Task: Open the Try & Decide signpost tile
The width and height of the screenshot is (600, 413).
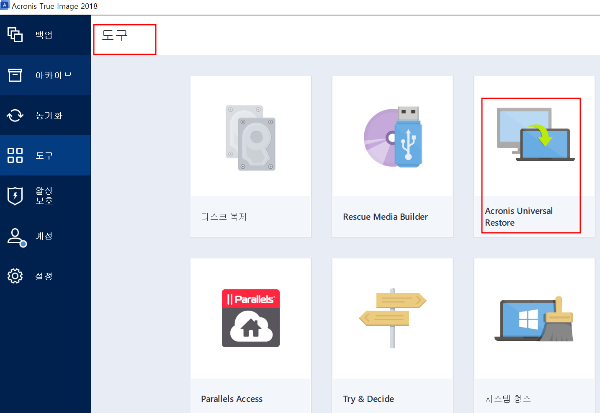Action: tap(392, 335)
